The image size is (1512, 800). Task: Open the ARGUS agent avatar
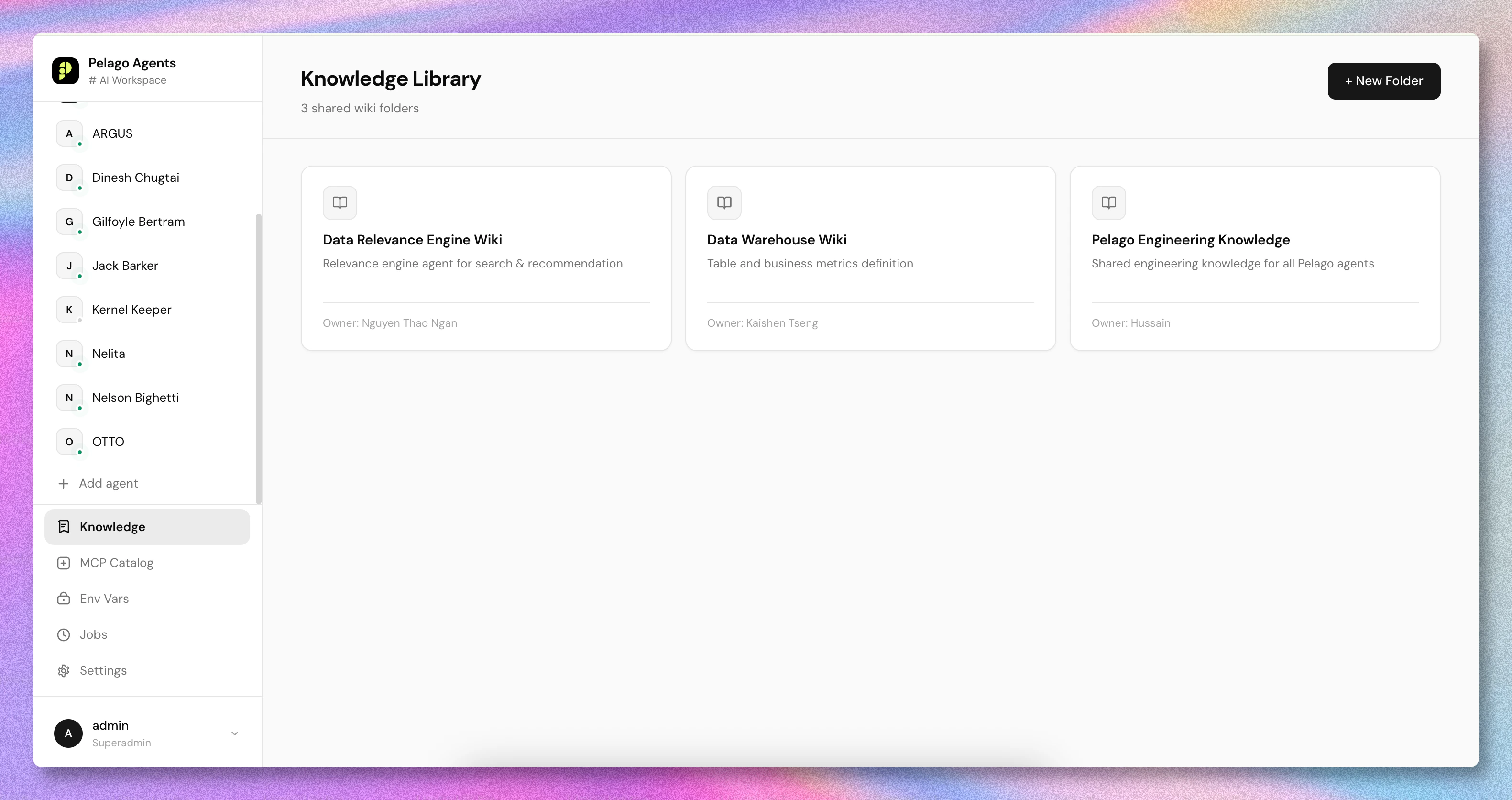click(69, 134)
